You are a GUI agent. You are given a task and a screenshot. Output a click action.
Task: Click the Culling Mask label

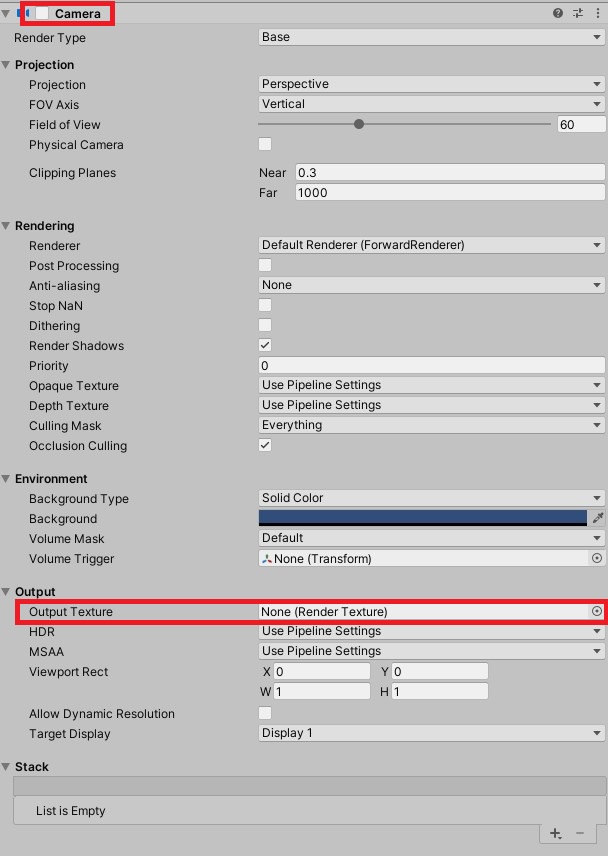[65, 426]
